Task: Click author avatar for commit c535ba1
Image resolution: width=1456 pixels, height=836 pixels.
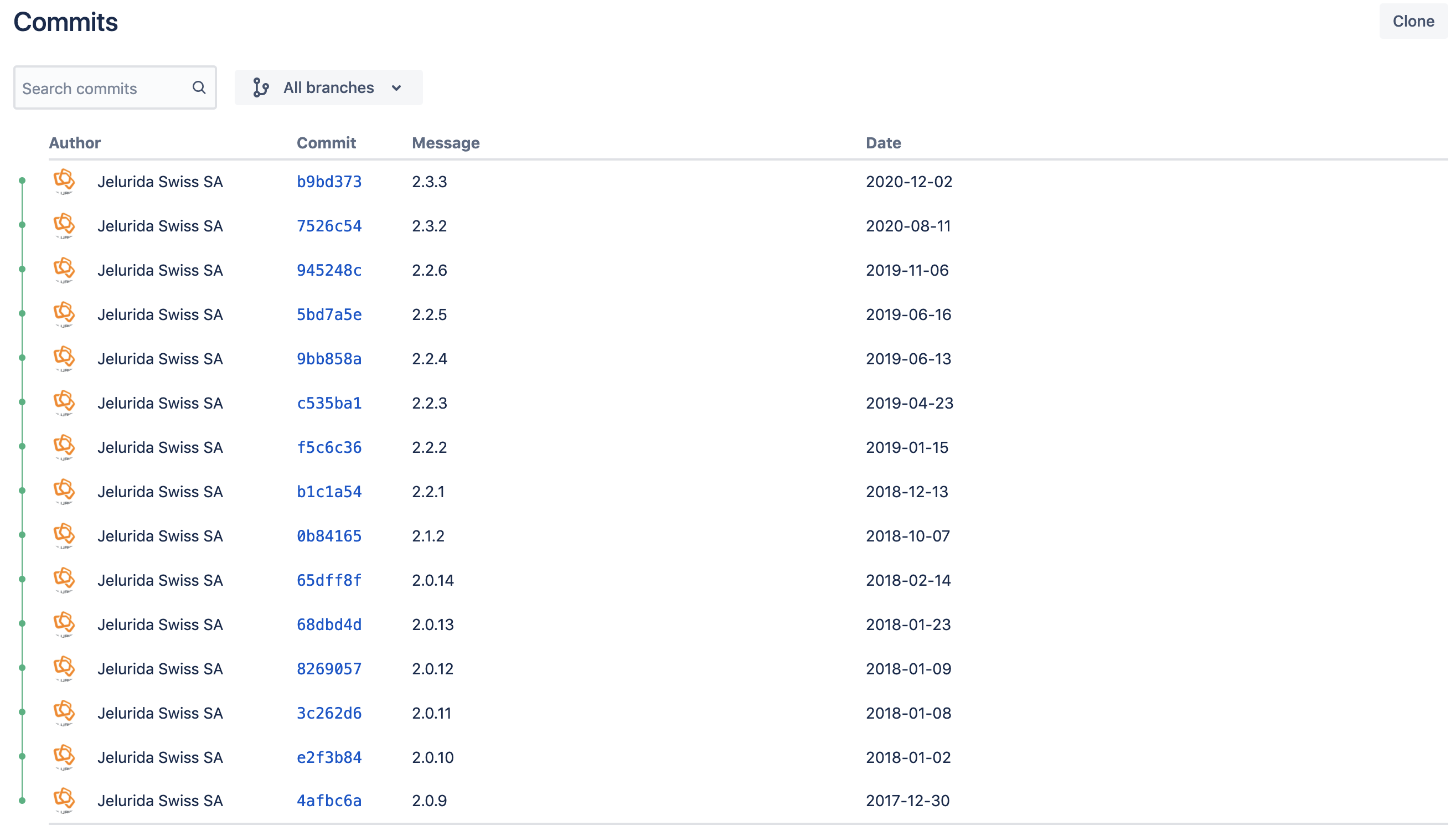Action: tap(64, 402)
